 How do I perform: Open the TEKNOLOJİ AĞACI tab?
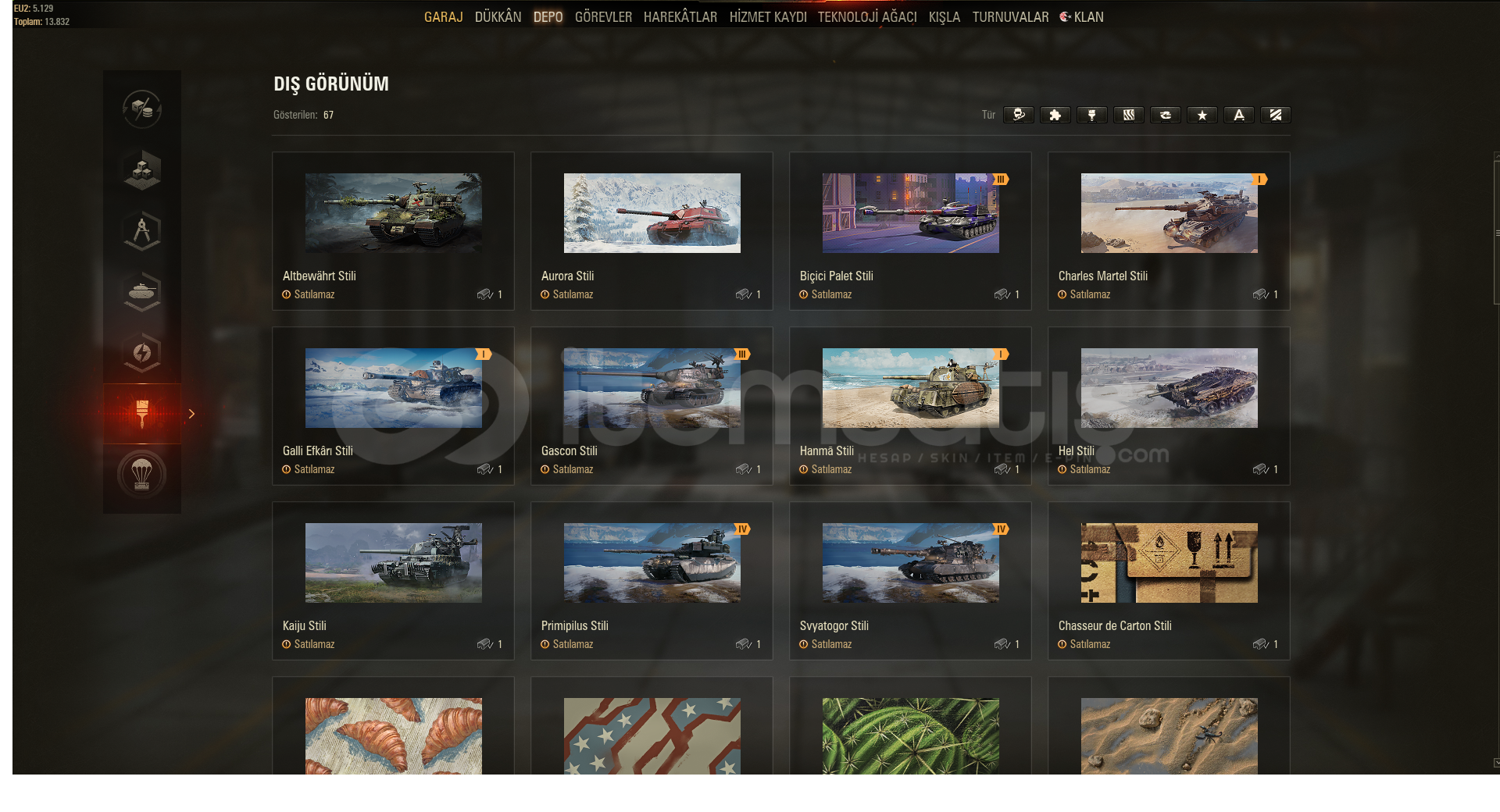[x=867, y=17]
